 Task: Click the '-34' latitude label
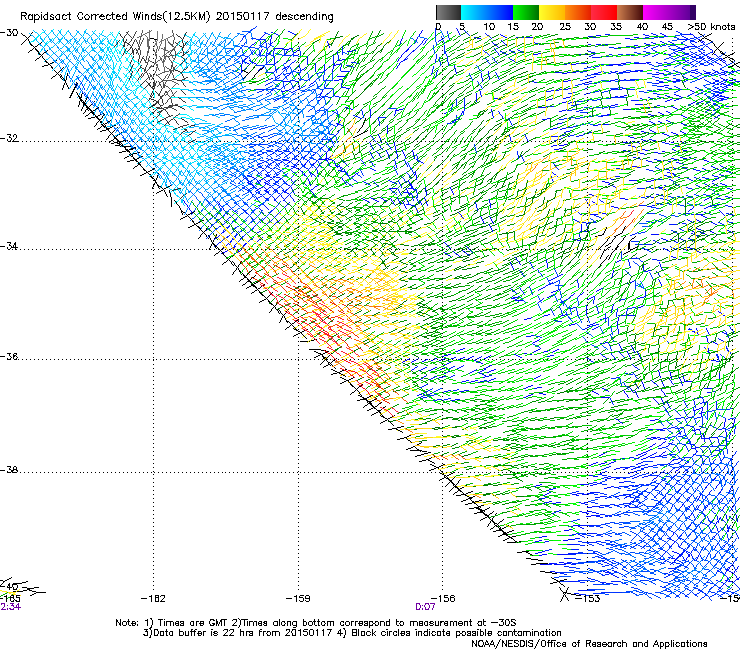(9, 246)
